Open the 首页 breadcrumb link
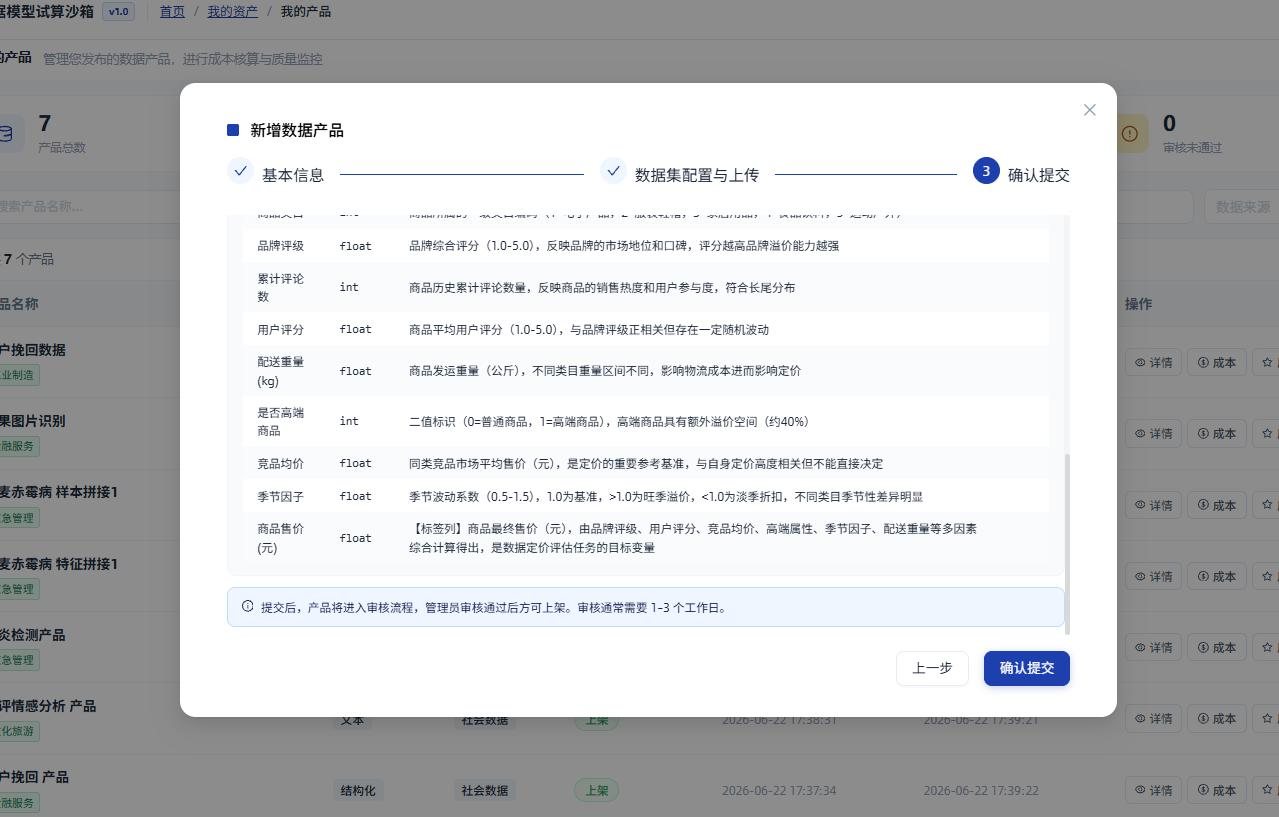1279x817 pixels. point(172,11)
